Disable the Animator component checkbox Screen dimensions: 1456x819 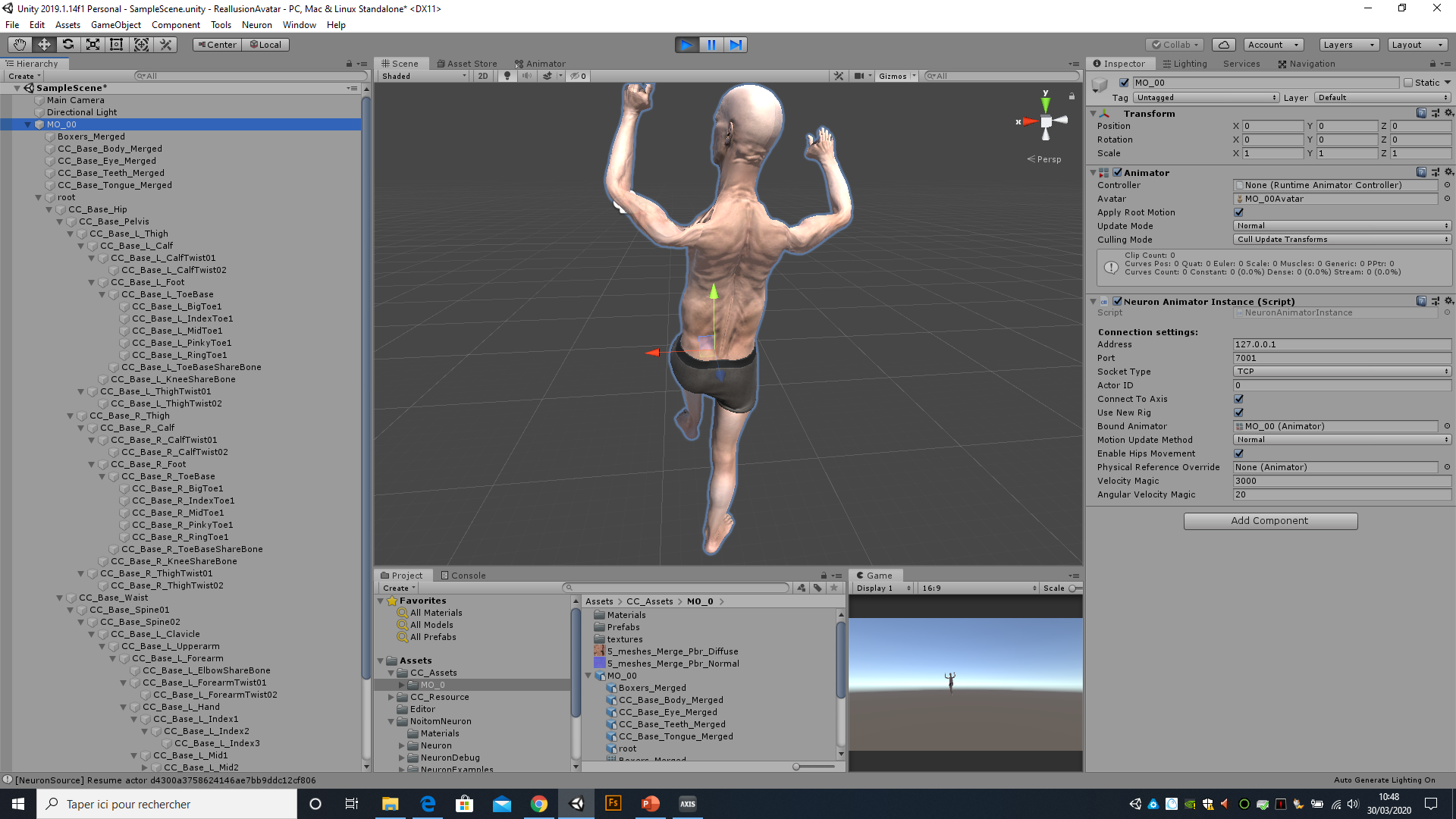1117,172
